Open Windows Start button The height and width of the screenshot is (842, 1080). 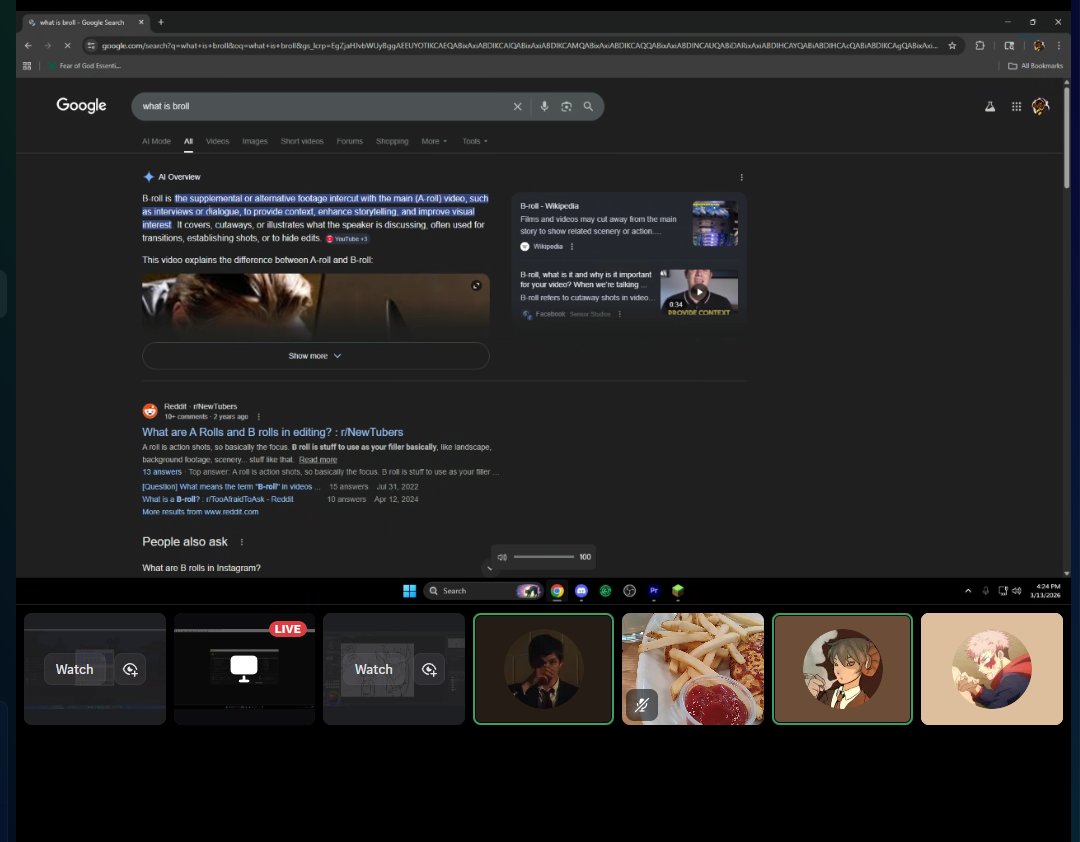pos(409,591)
